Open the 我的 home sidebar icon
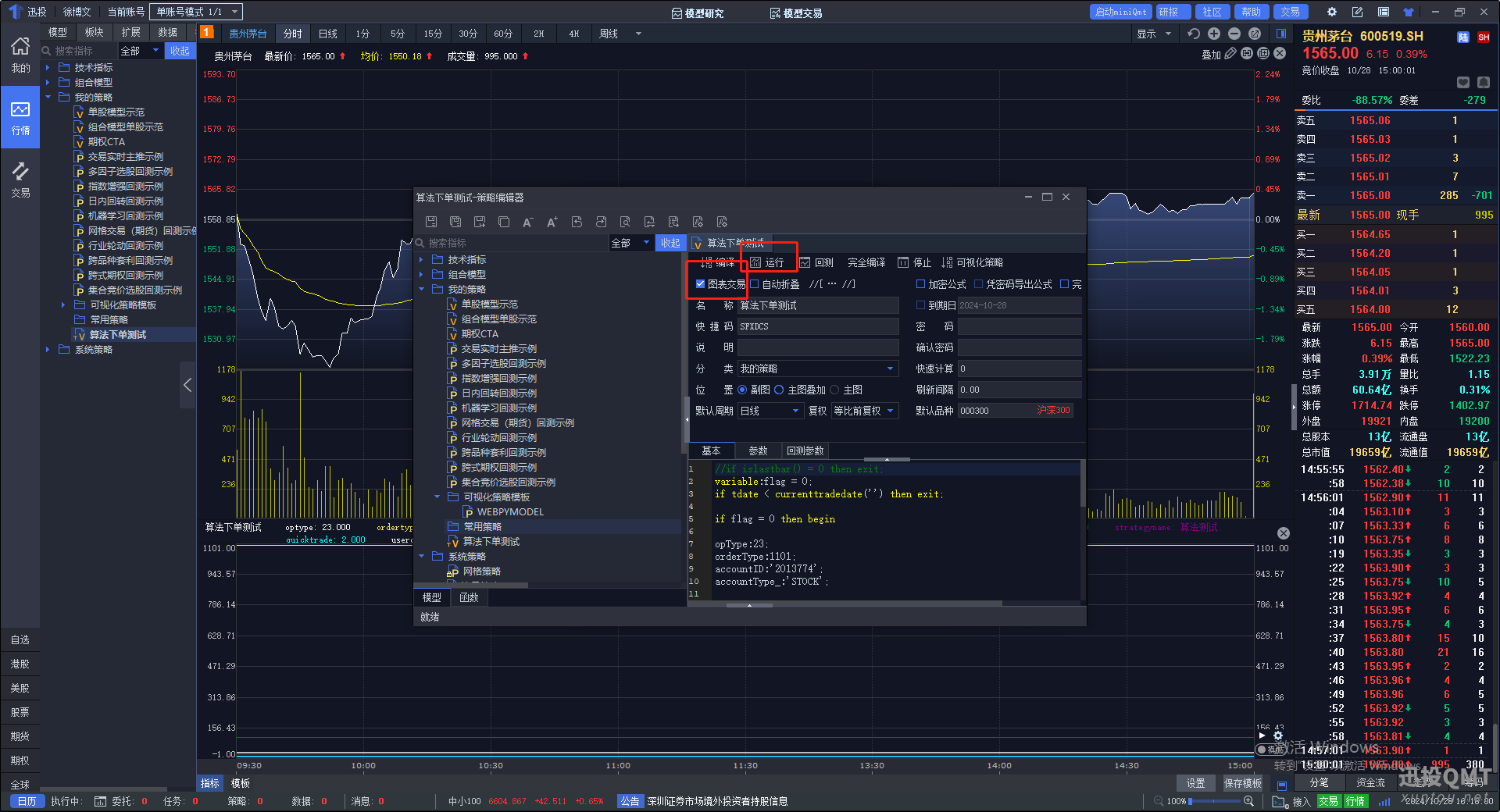The image size is (1500, 812). (x=20, y=55)
